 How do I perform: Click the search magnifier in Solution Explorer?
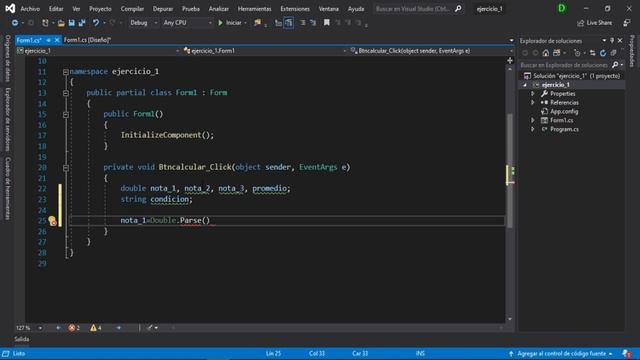pos(615,65)
